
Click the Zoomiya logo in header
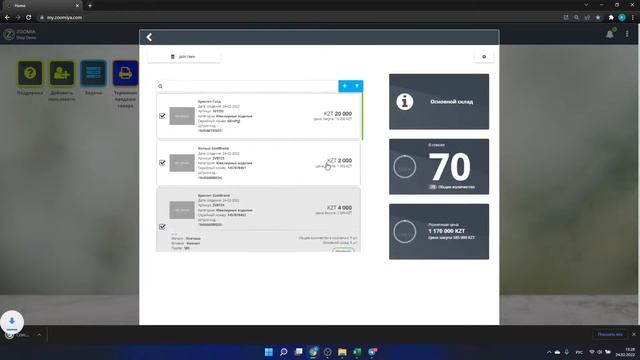click(9, 34)
